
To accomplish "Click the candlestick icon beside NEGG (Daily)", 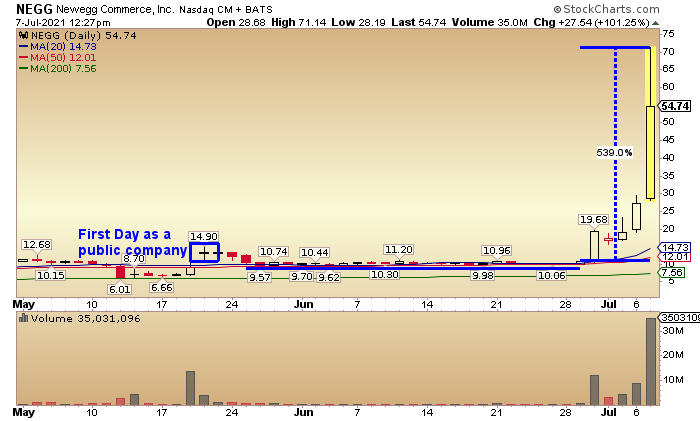I will [23, 35].
